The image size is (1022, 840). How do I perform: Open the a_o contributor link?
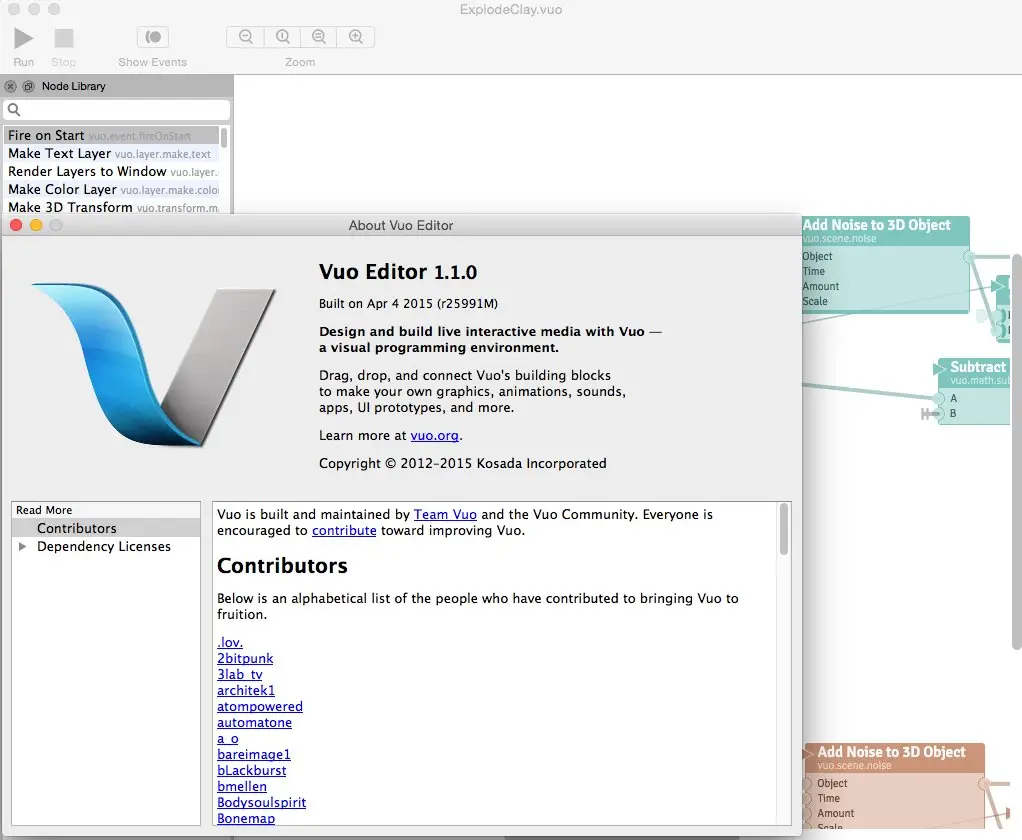(227, 738)
